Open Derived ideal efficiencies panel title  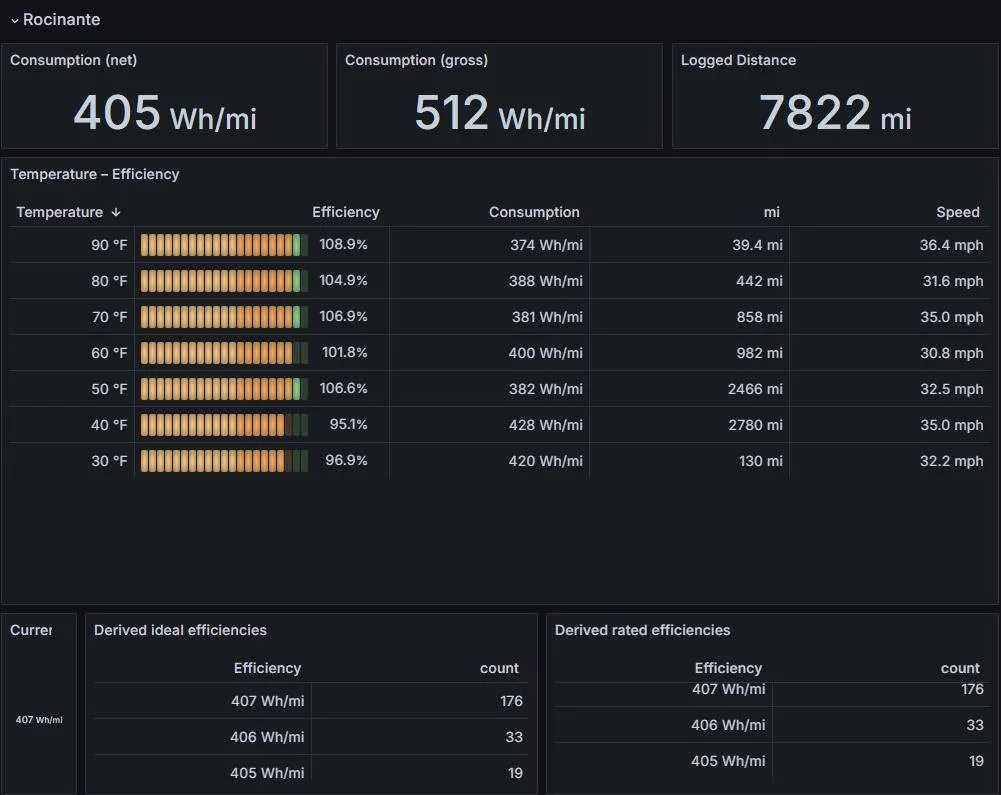point(180,630)
